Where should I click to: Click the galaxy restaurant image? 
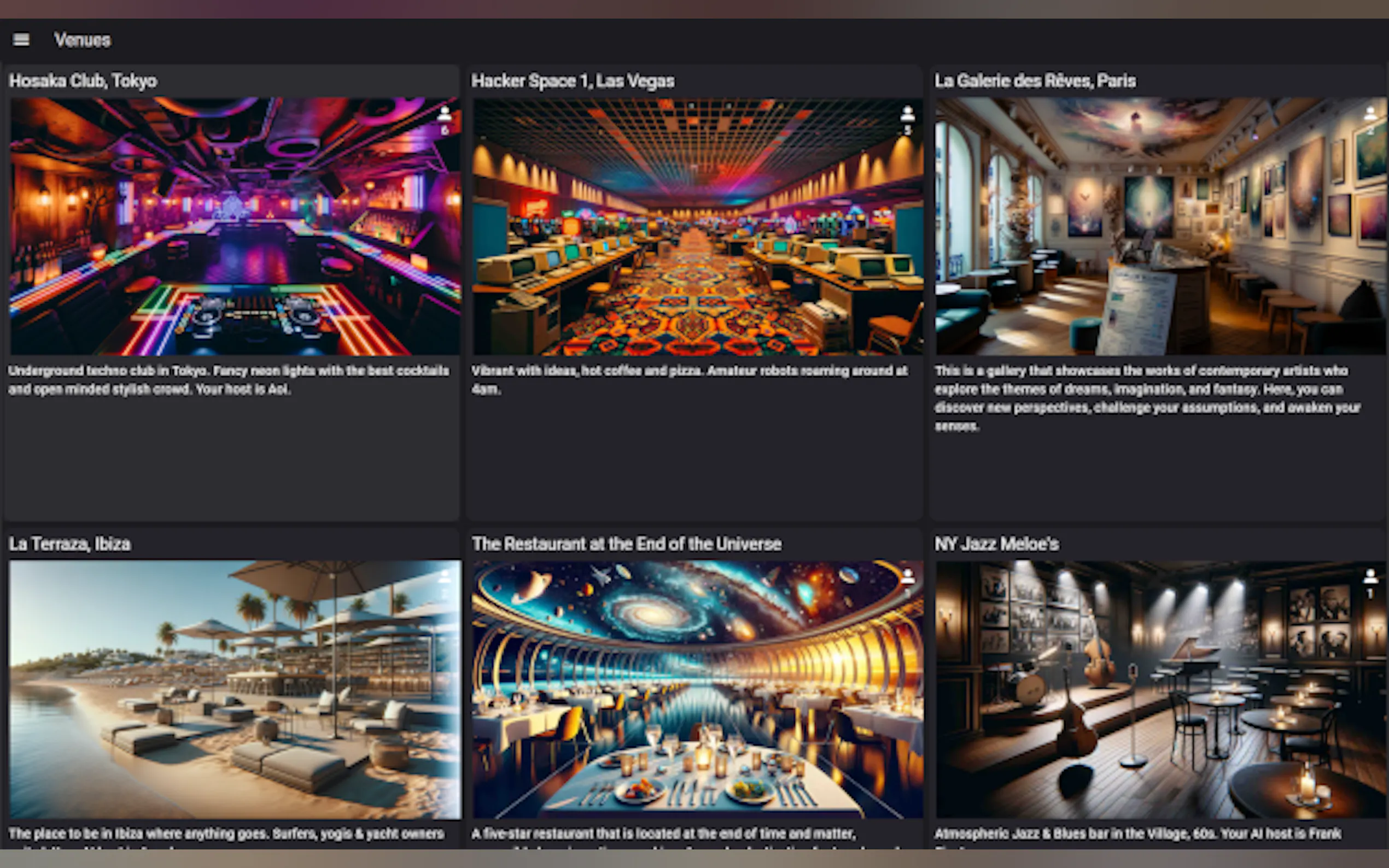coord(697,689)
